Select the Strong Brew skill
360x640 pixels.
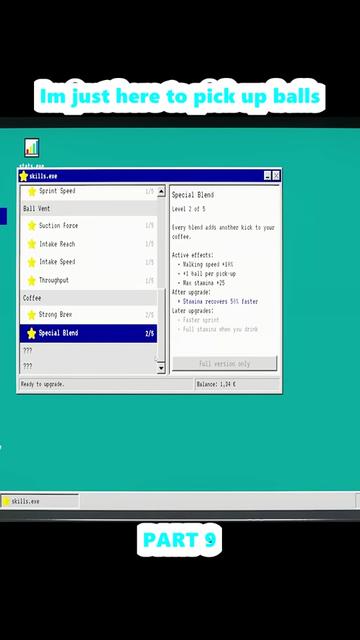coord(89,315)
